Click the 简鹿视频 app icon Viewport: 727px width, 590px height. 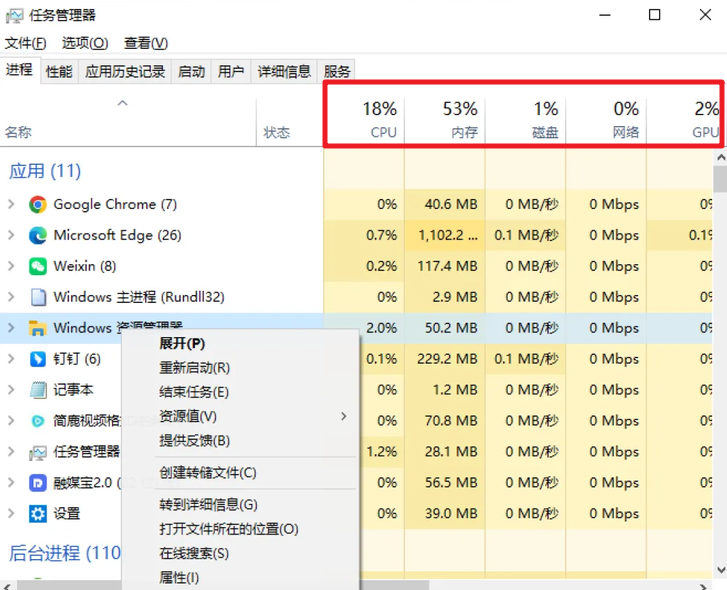[38, 421]
